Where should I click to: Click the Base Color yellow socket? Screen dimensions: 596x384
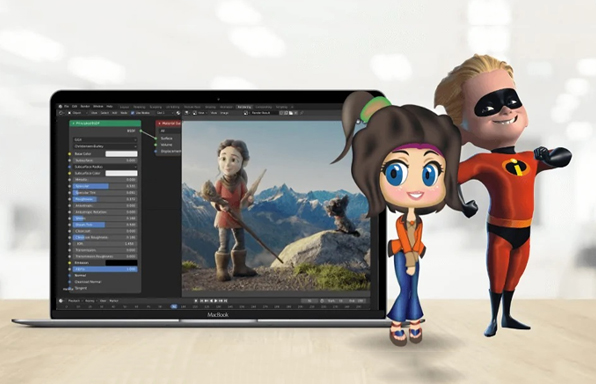tap(70, 154)
